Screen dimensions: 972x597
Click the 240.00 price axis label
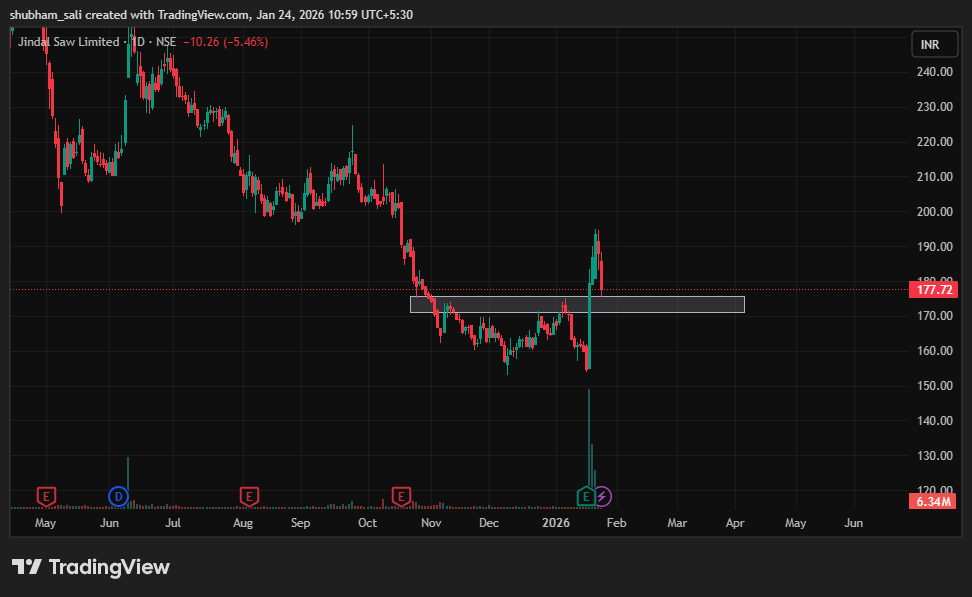coord(934,72)
